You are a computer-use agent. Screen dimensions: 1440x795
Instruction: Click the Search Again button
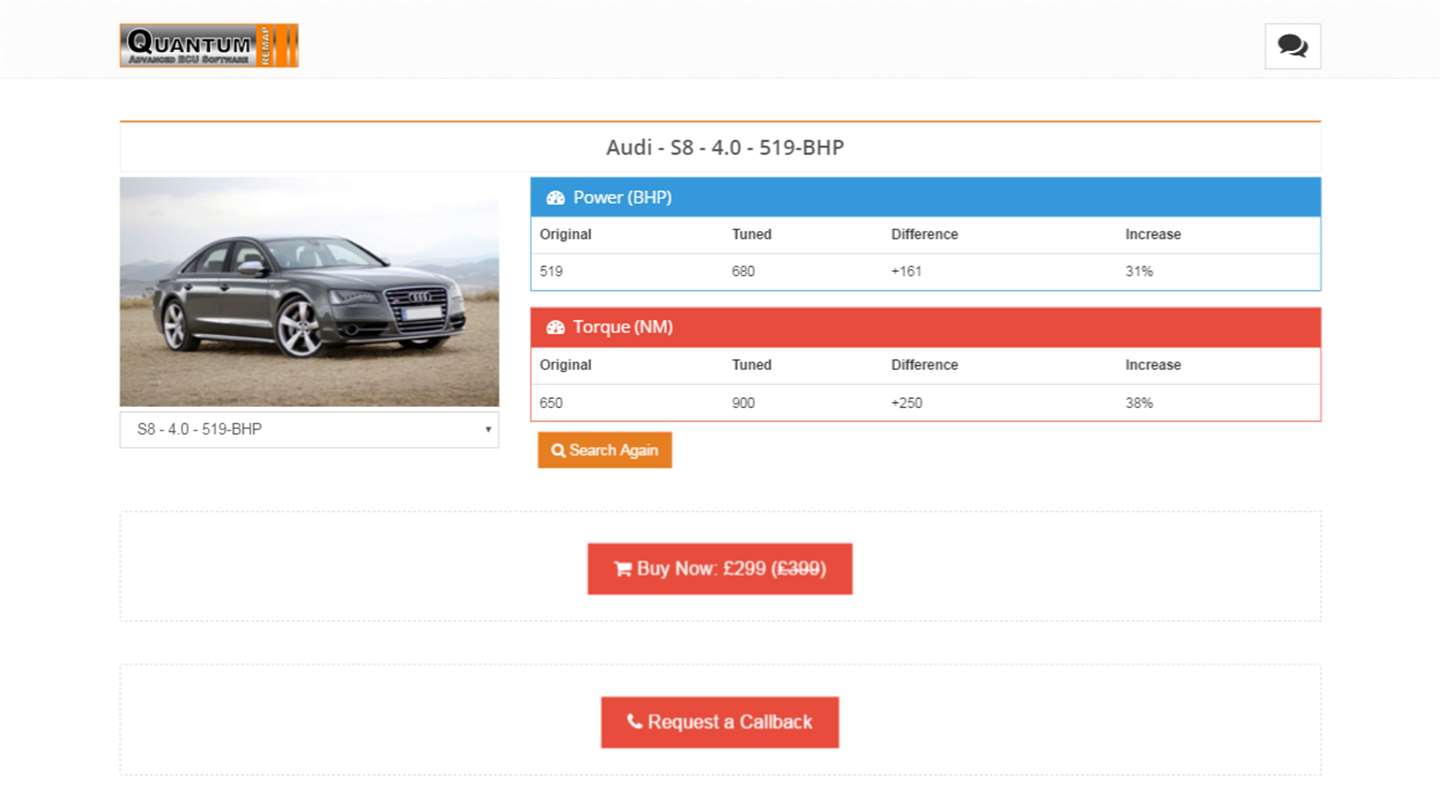(605, 450)
